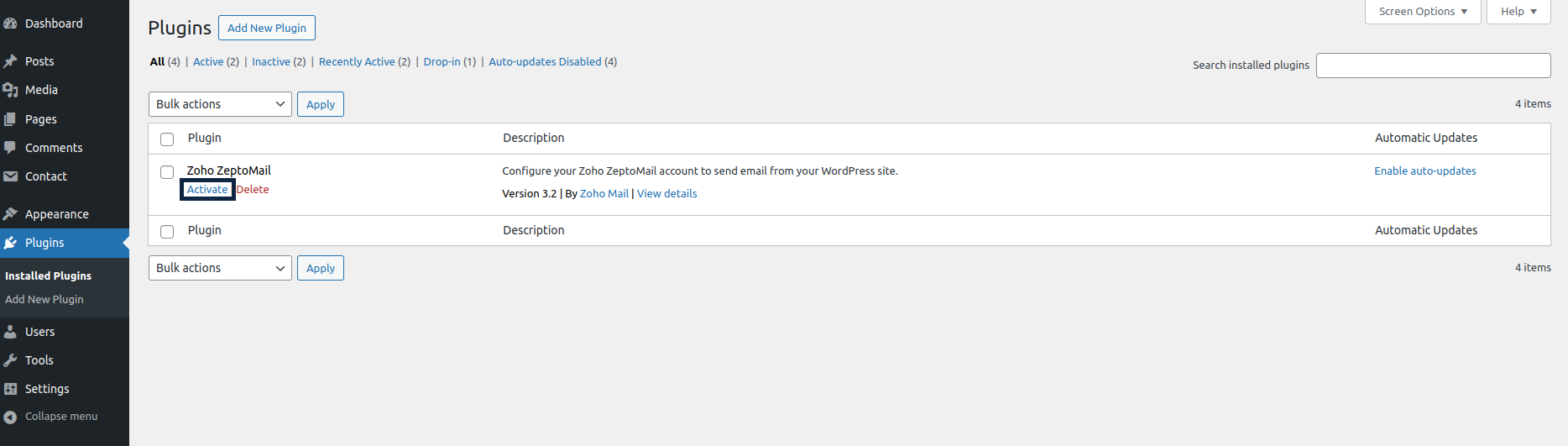Click the Comments speech bubble icon
Screen dimensions: 1568x446
pos(10,148)
